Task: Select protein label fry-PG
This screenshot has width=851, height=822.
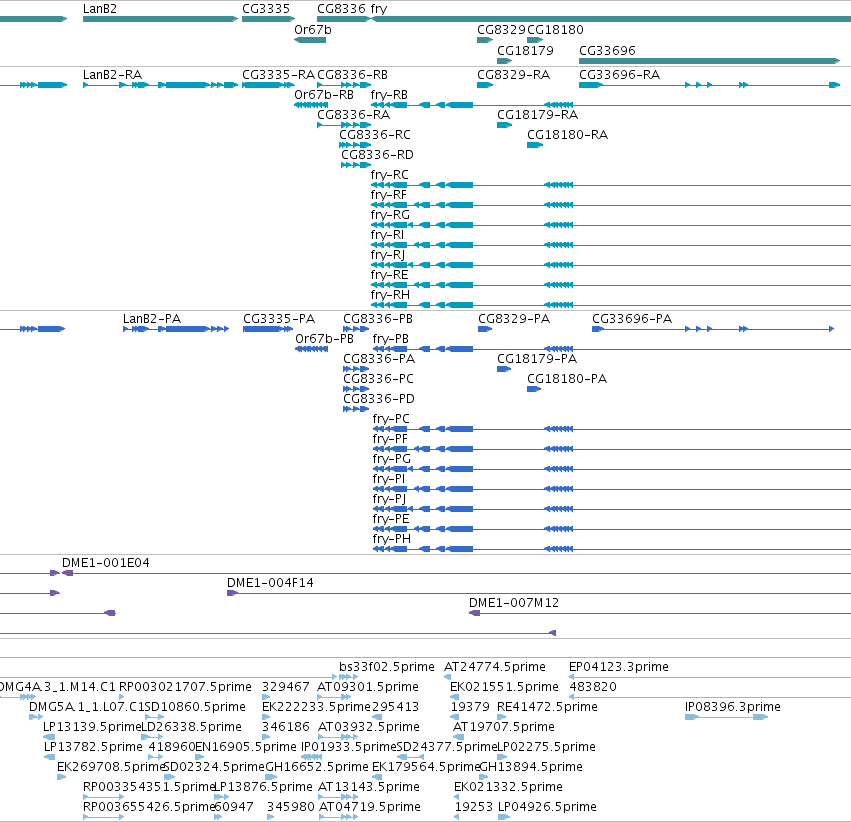Action: (x=392, y=459)
